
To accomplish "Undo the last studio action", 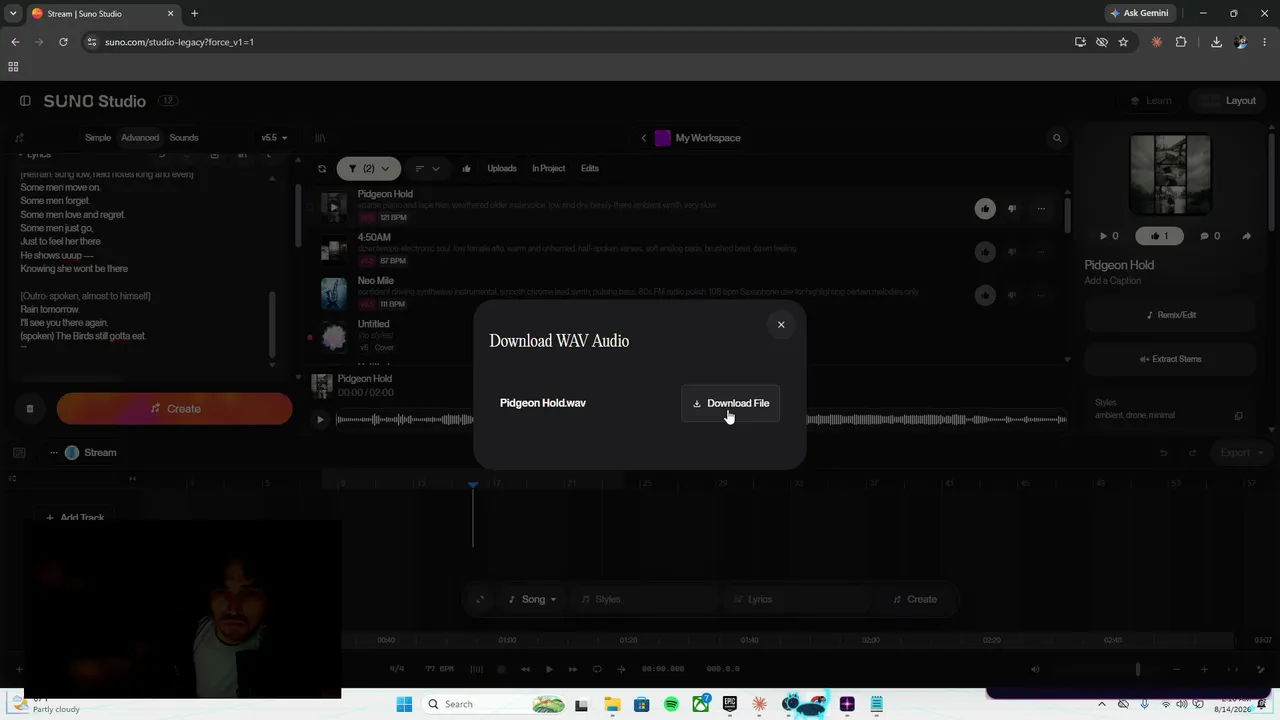I will pyautogui.click(x=1163, y=453).
